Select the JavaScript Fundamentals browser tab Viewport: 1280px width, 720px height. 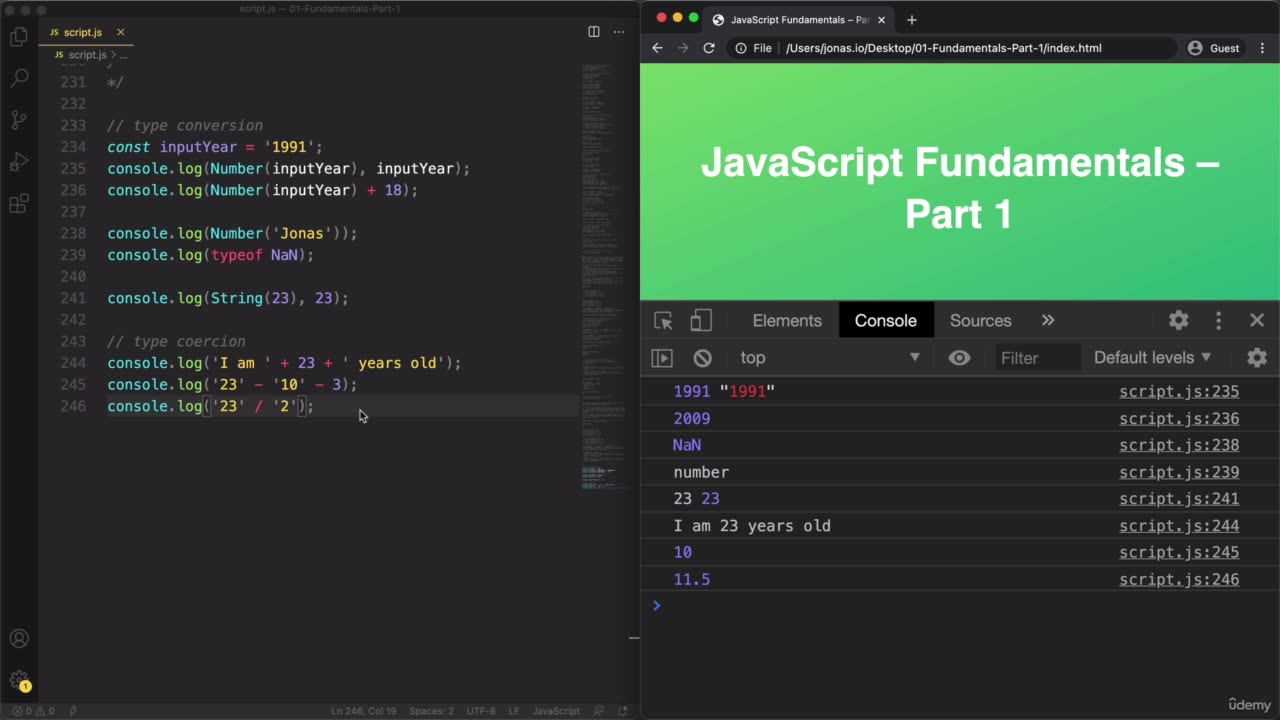[798, 20]
